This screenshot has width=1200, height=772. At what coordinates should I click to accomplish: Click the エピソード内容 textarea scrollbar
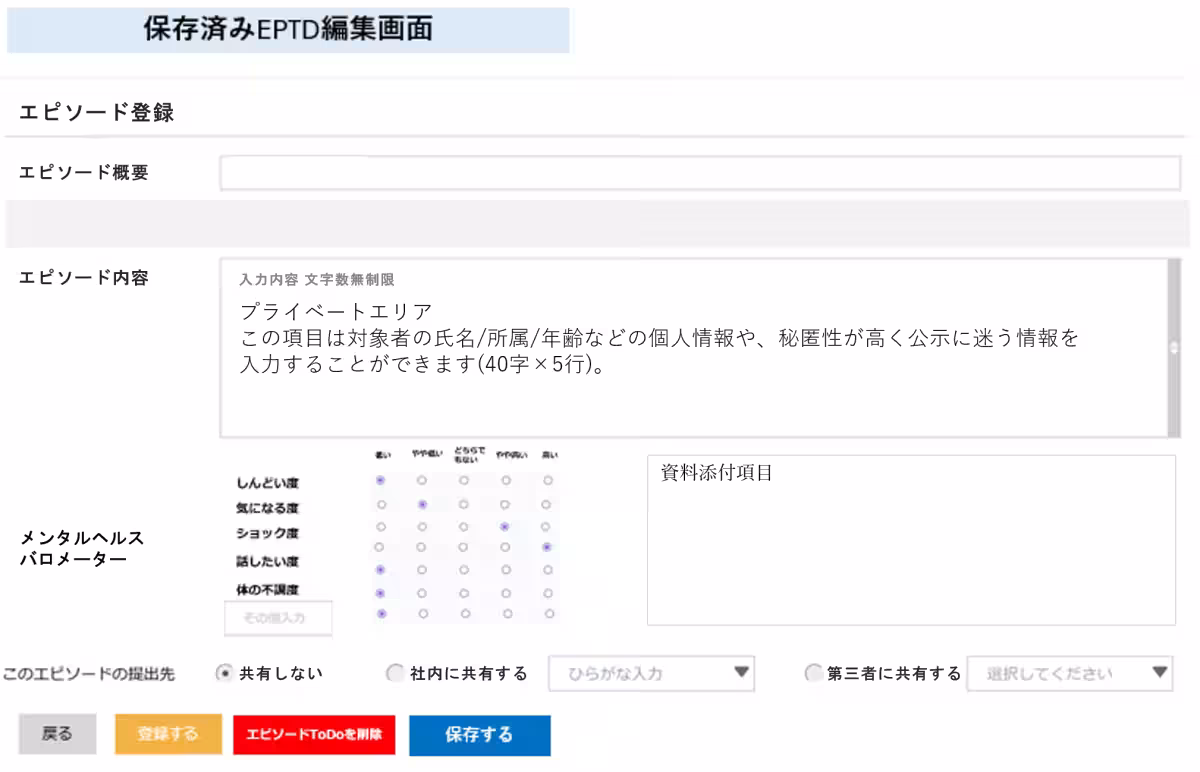point(1174,350)
